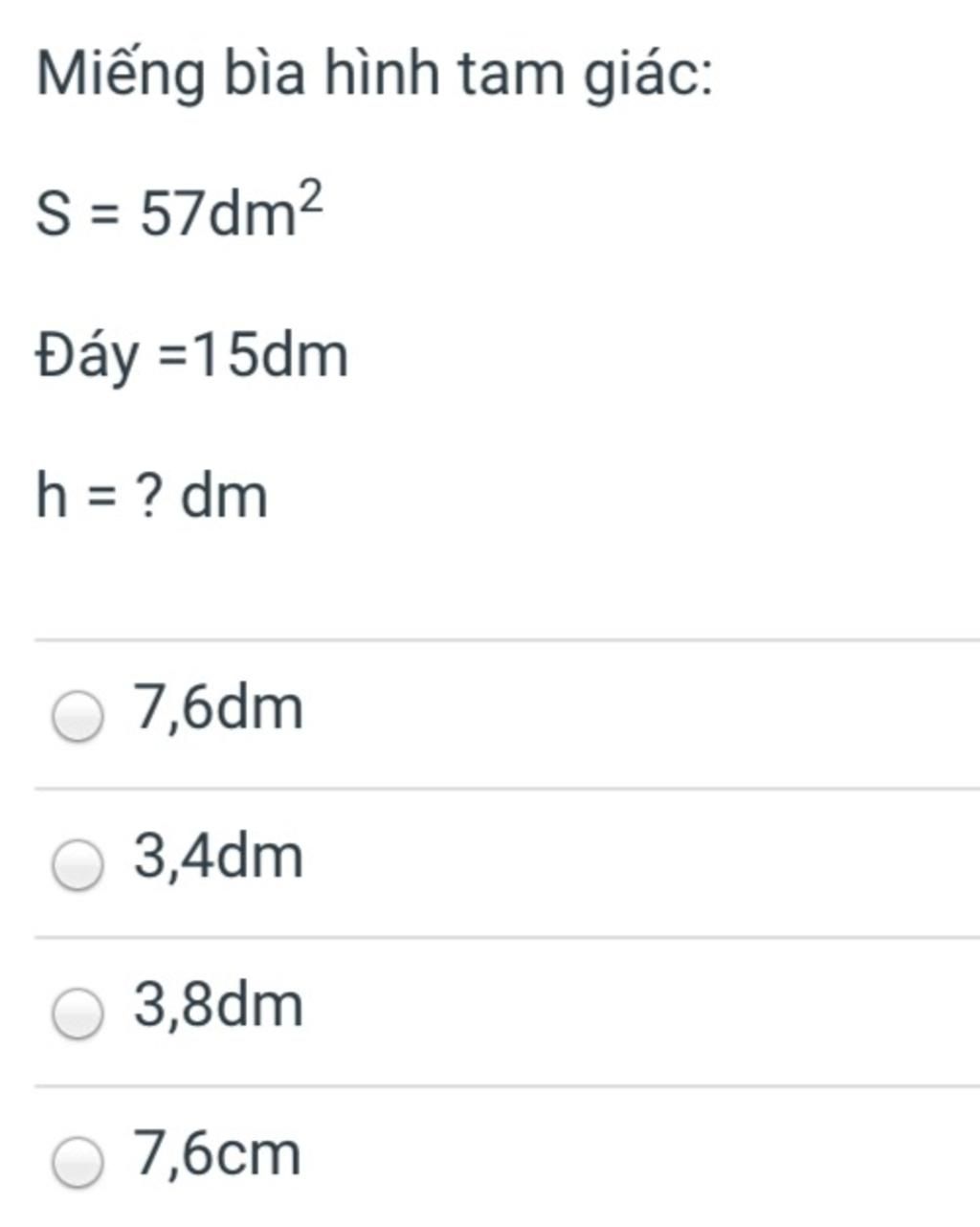The width and height of the screenshot is (980, 1227).
Task: Click the letter S in area formula
Action: pyautogui.click(x=54, y=213)
